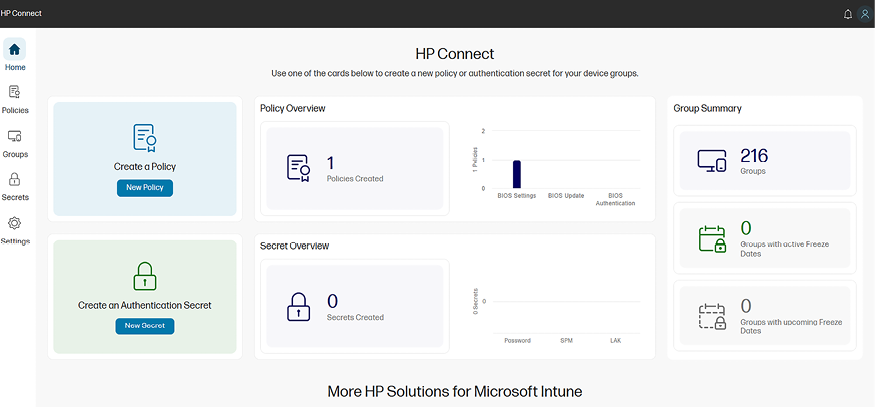Select the Policies label in sidebar
The image size is (875, 407).
point(15,111)
